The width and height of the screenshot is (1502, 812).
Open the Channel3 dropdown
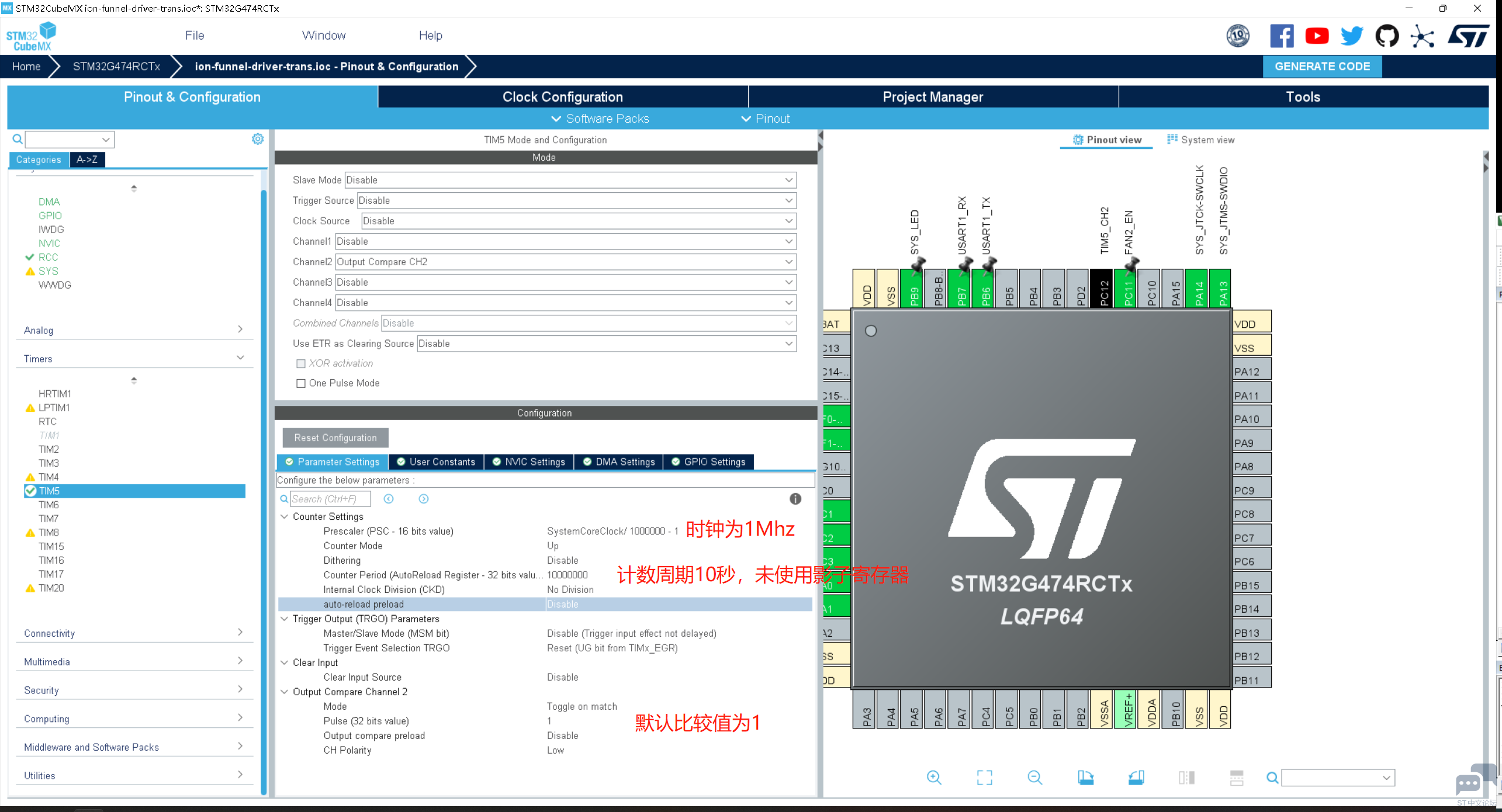click(x=566, y=282)
